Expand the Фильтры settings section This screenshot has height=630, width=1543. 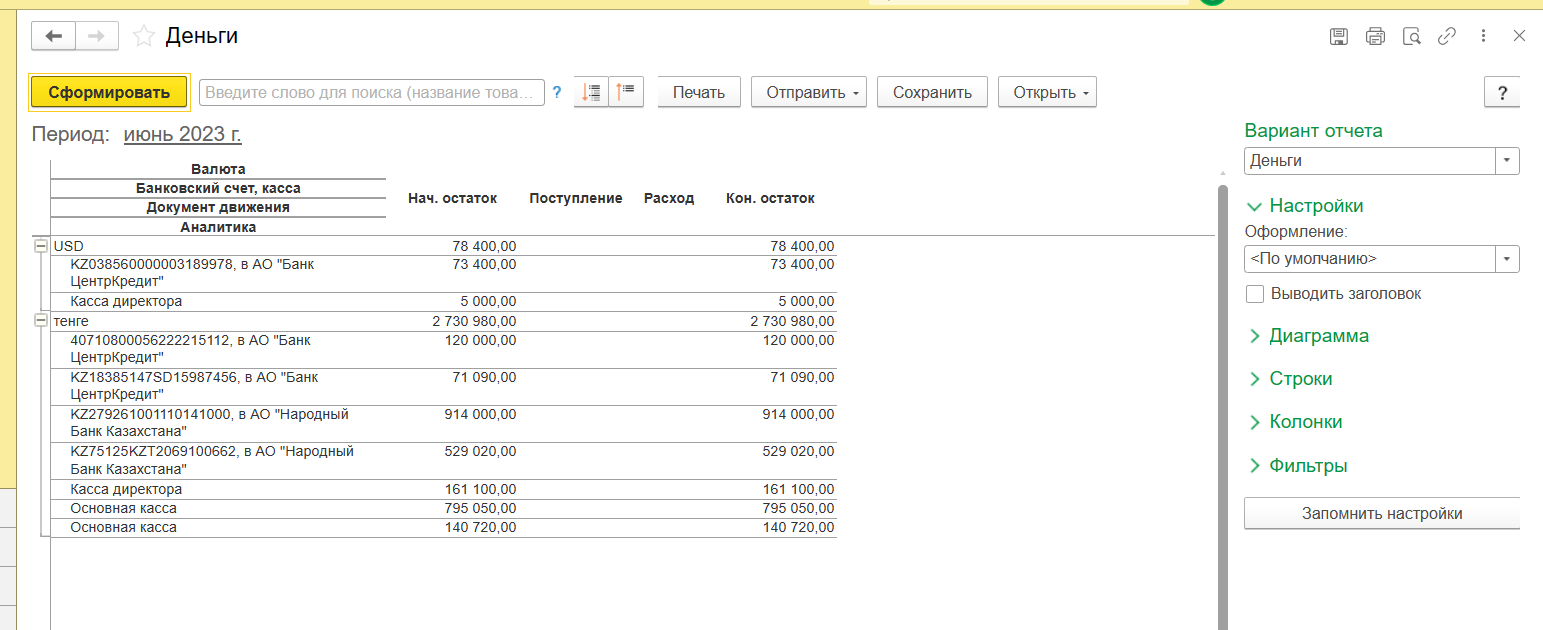pos(1308,466)
